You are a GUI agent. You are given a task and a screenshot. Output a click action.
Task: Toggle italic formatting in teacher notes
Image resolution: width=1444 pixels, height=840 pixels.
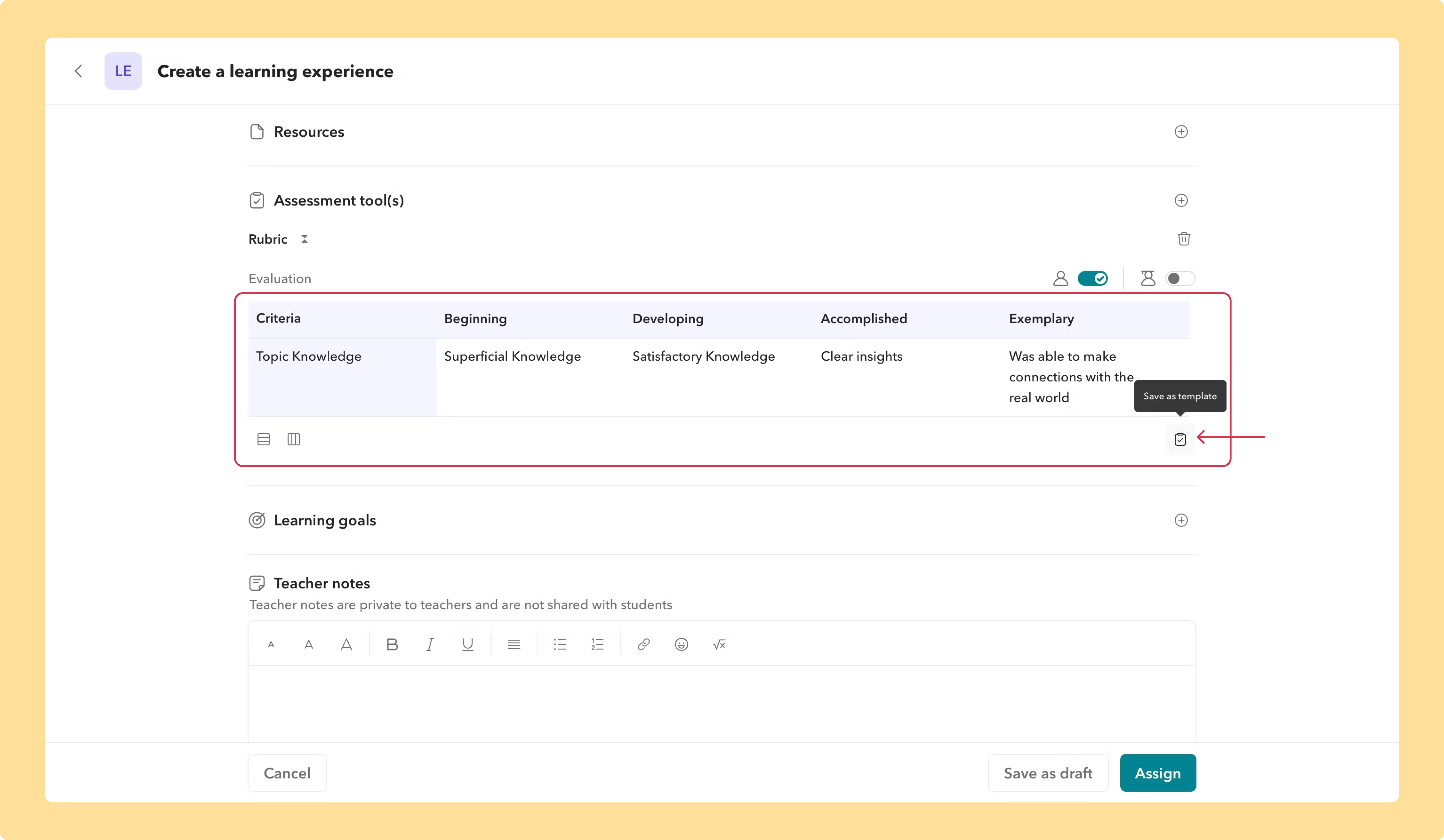point(430,645)
